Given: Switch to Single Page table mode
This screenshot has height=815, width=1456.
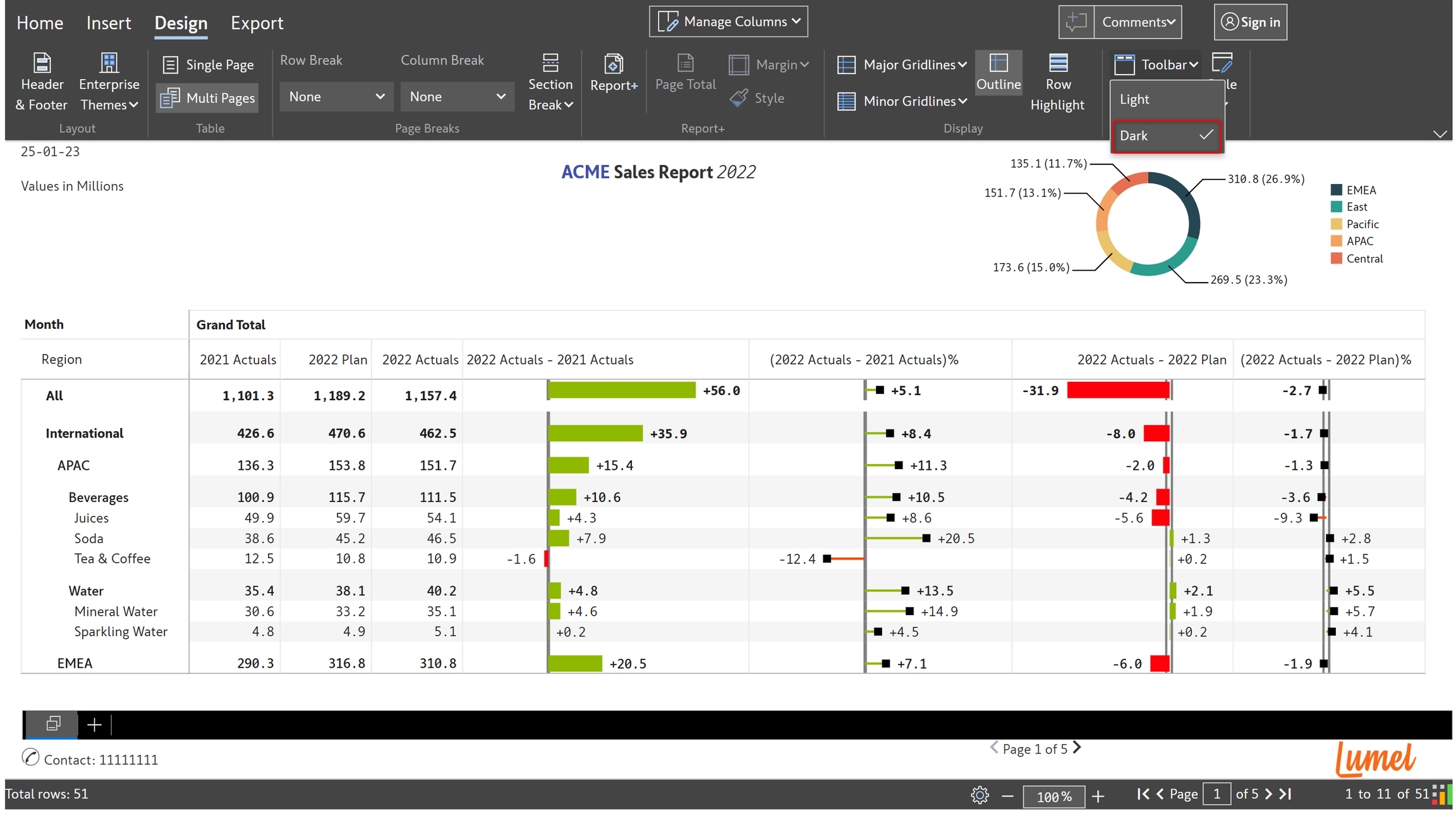Looking at the screenshot, I should pyautogui.click(x=208, y=64).
